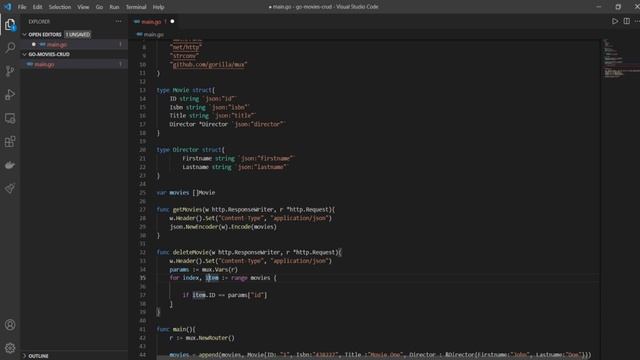Open the Selection menu

click(60, 7)
